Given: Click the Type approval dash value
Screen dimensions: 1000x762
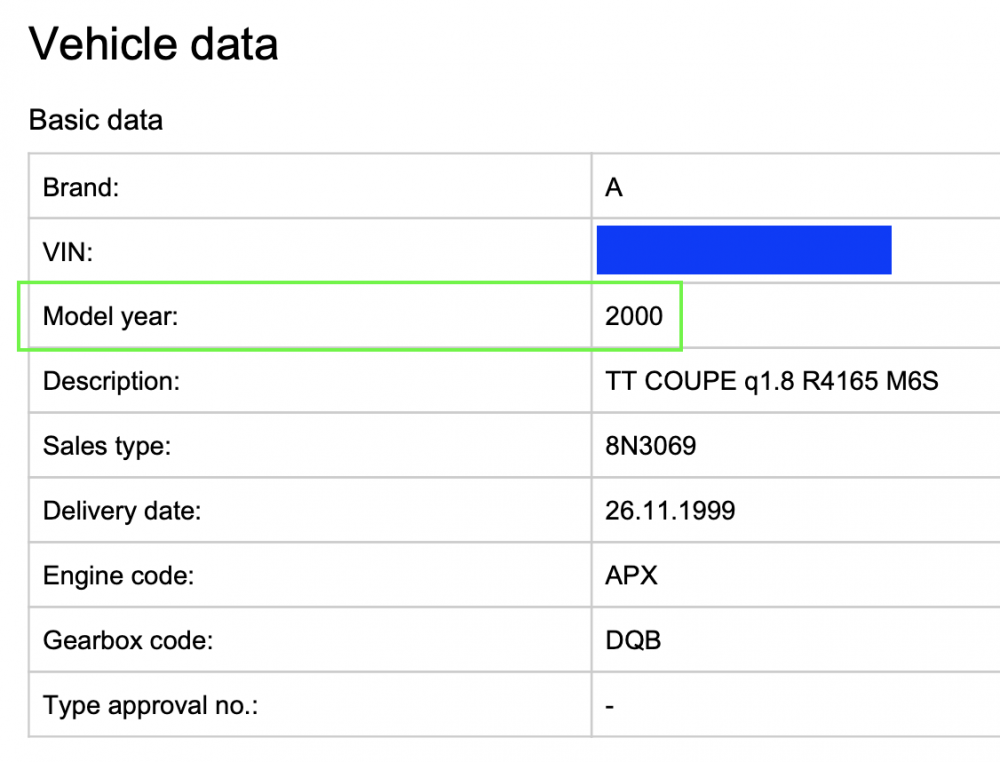Looking at the screenshot, I should tap(610, 707).
